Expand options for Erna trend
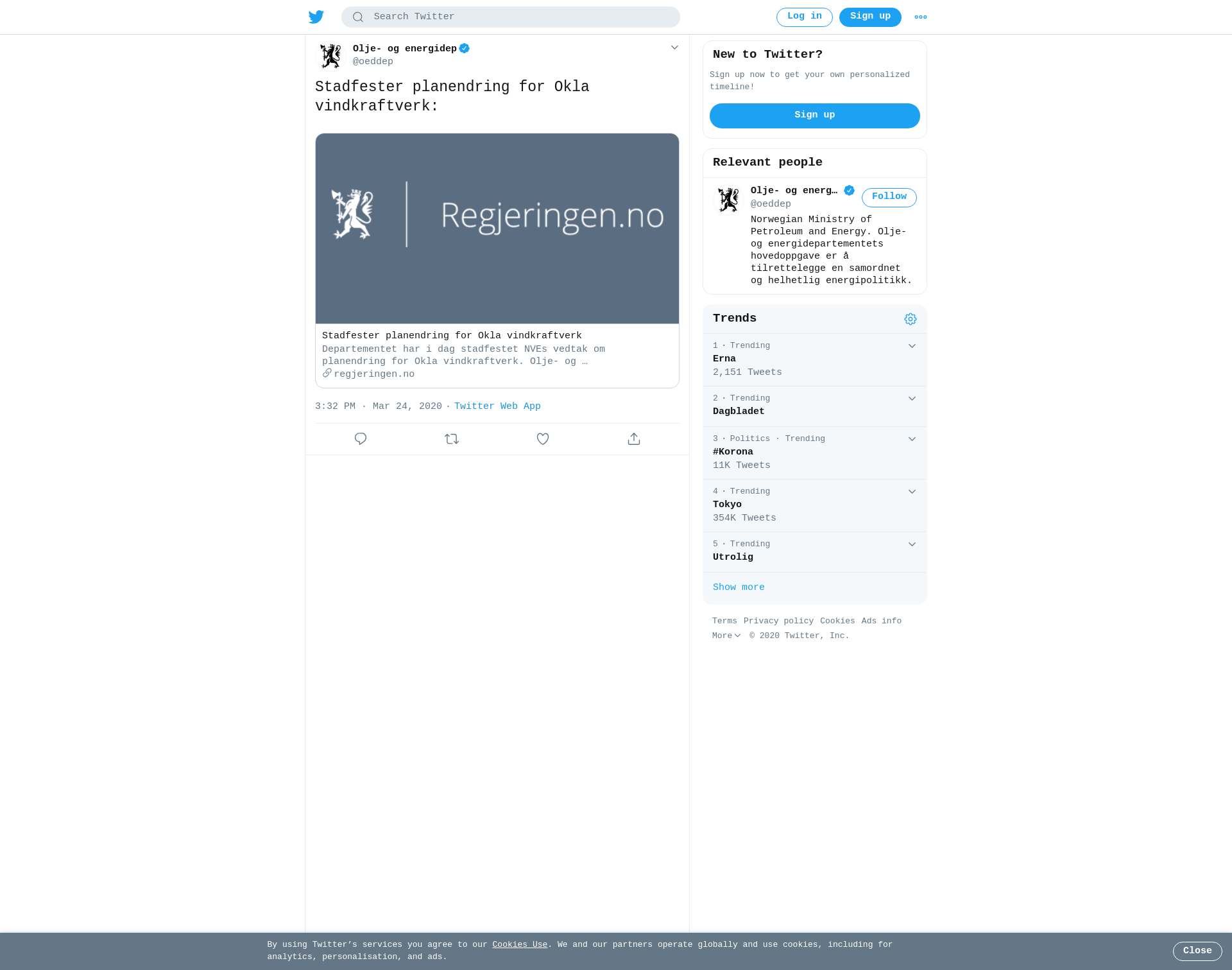1232x970 pixels. pyautogui.click(x=912, y=346)
